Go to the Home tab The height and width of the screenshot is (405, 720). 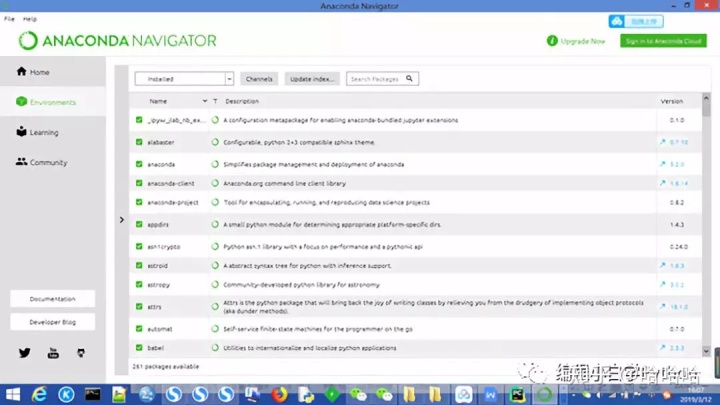pos(53,72)
